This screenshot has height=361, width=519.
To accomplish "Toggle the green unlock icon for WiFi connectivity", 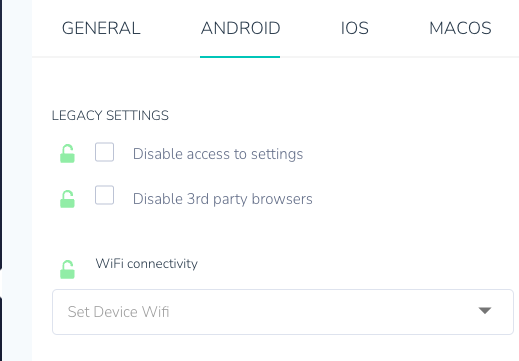I will point(67,269).
